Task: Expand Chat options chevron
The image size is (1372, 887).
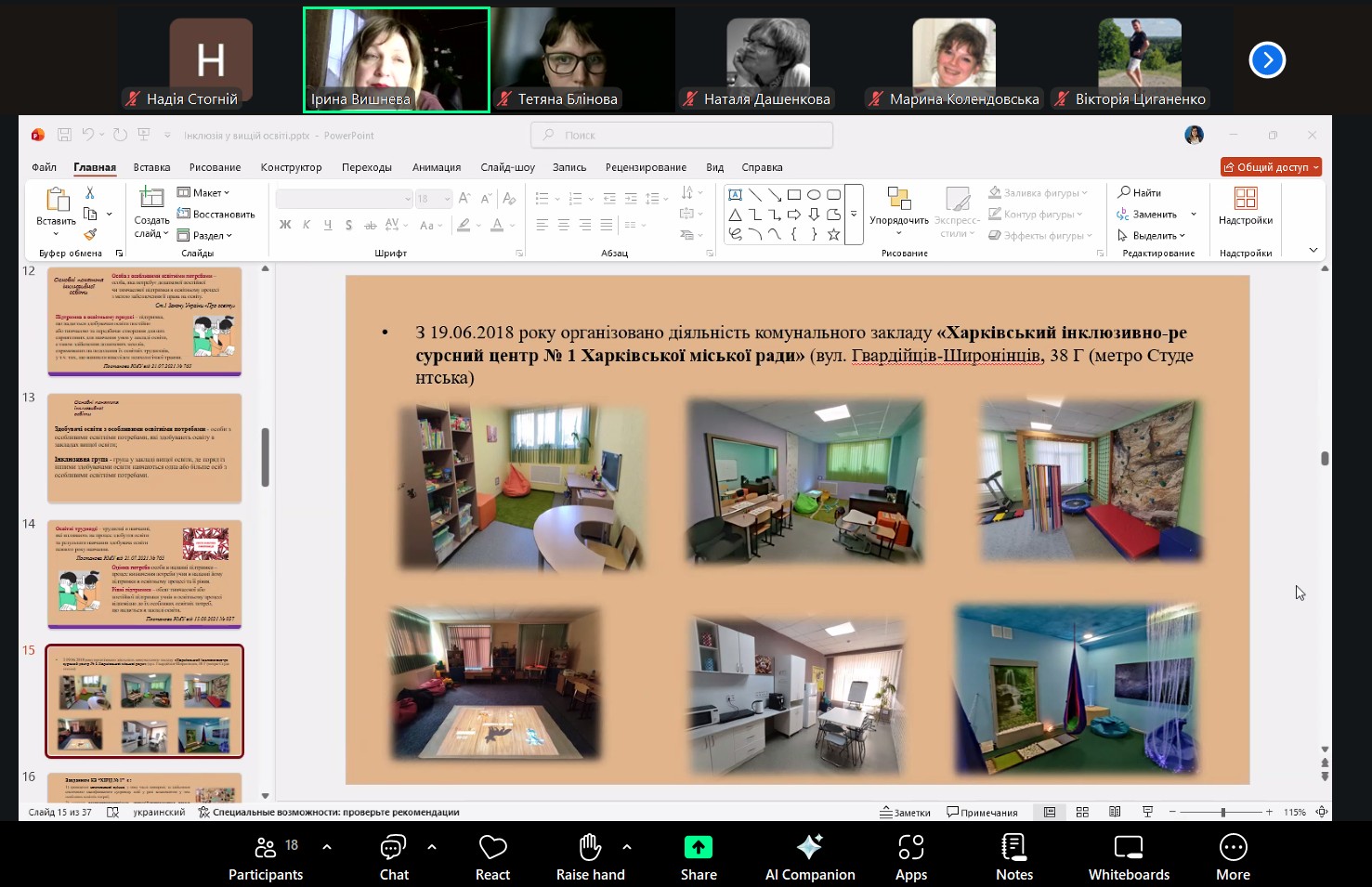Action: point(432,846)
